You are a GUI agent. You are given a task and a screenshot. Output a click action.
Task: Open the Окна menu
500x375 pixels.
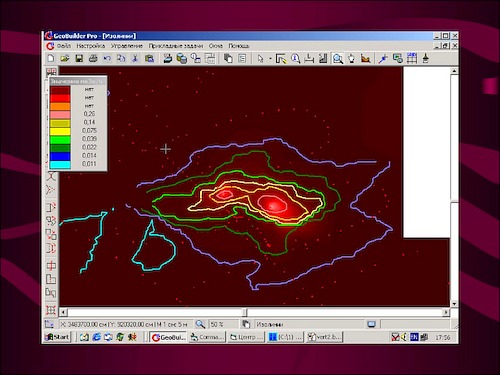point(216,46)
